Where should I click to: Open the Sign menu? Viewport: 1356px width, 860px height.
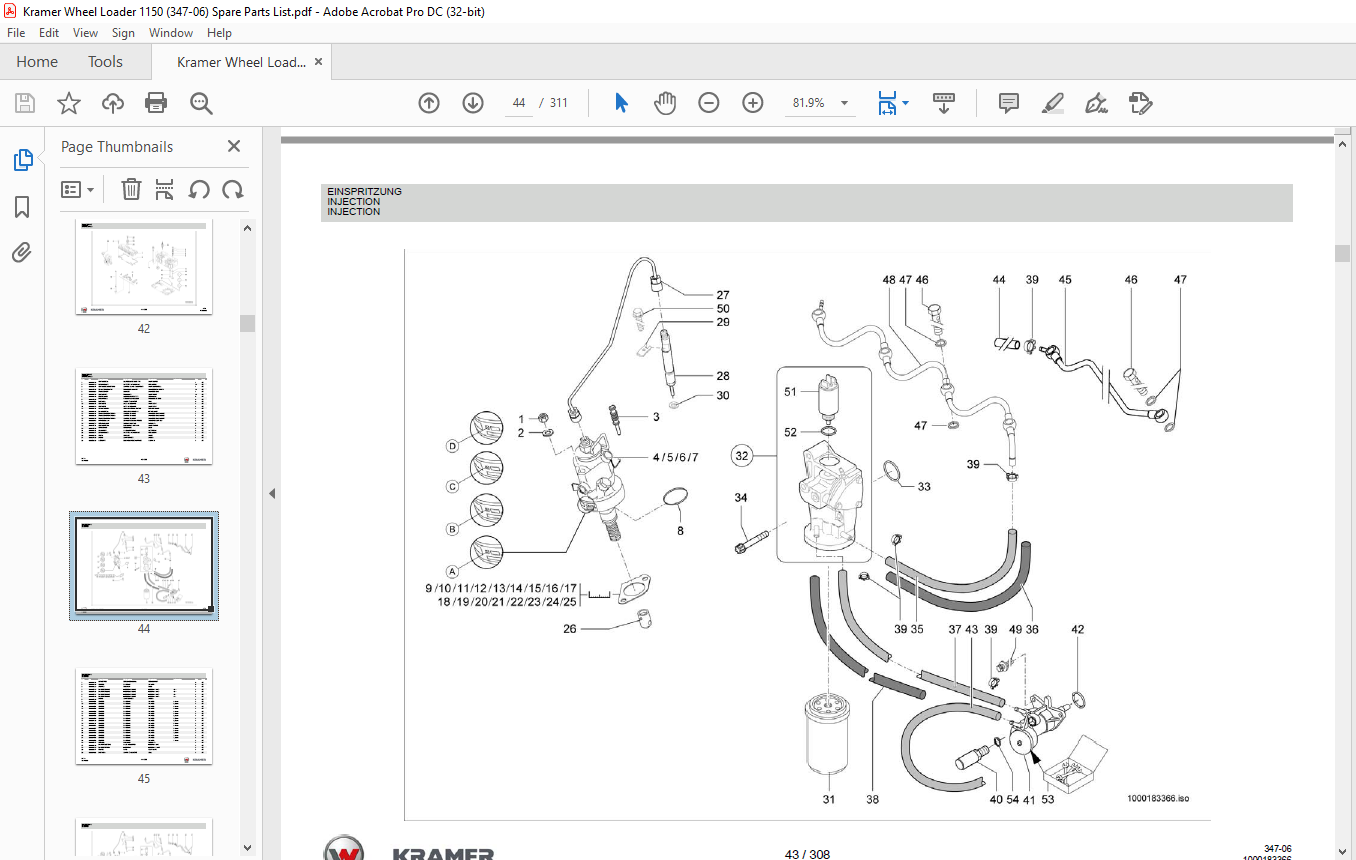click(x=124, y=33)
